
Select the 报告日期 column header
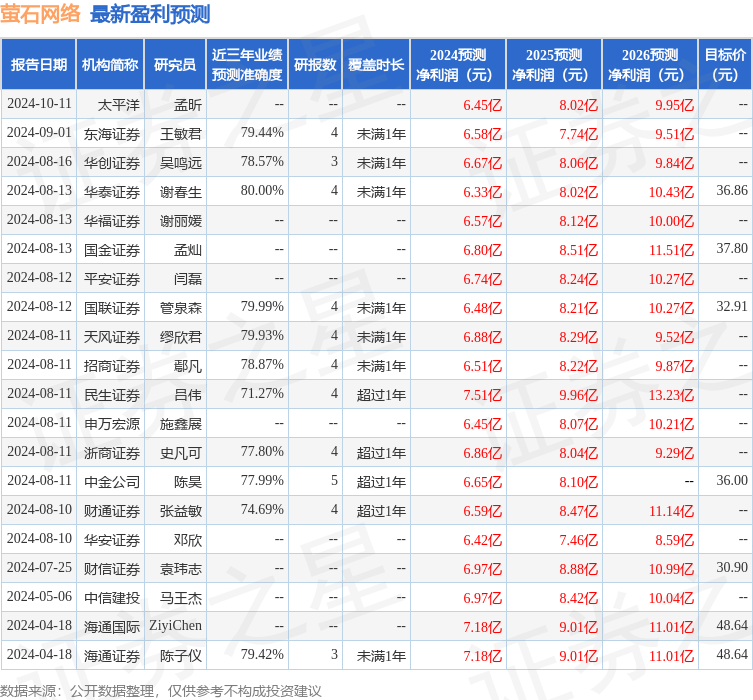click(x=38, y=64)
